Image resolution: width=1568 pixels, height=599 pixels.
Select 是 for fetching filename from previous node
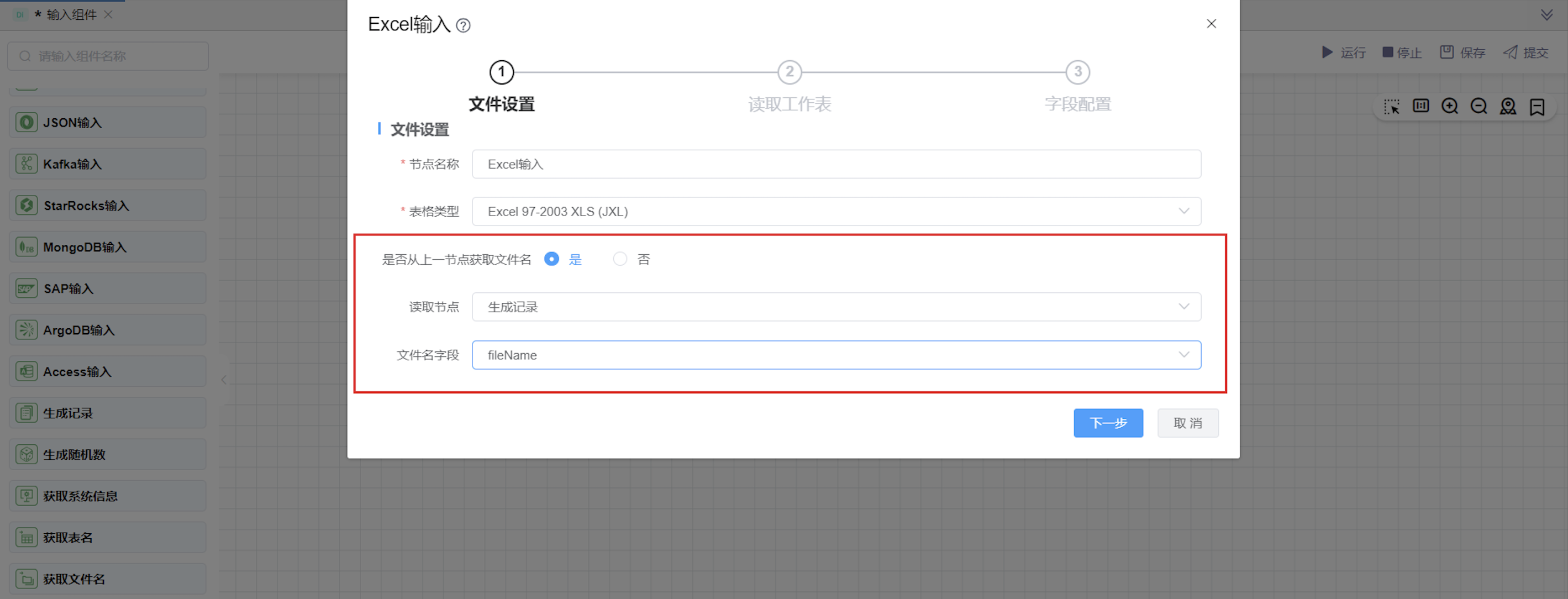point(551,259)
